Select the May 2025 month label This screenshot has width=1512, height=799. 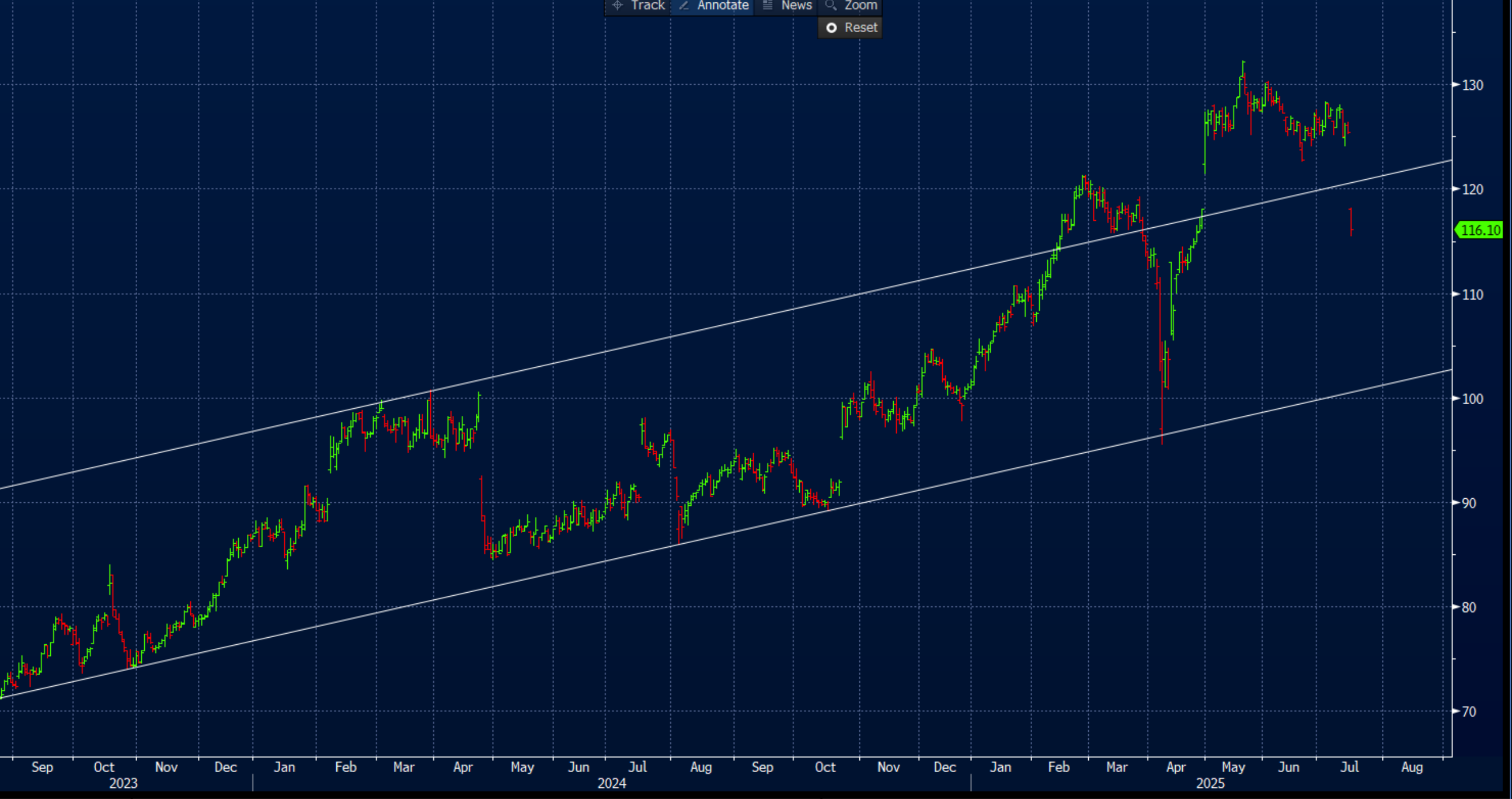1234,767
